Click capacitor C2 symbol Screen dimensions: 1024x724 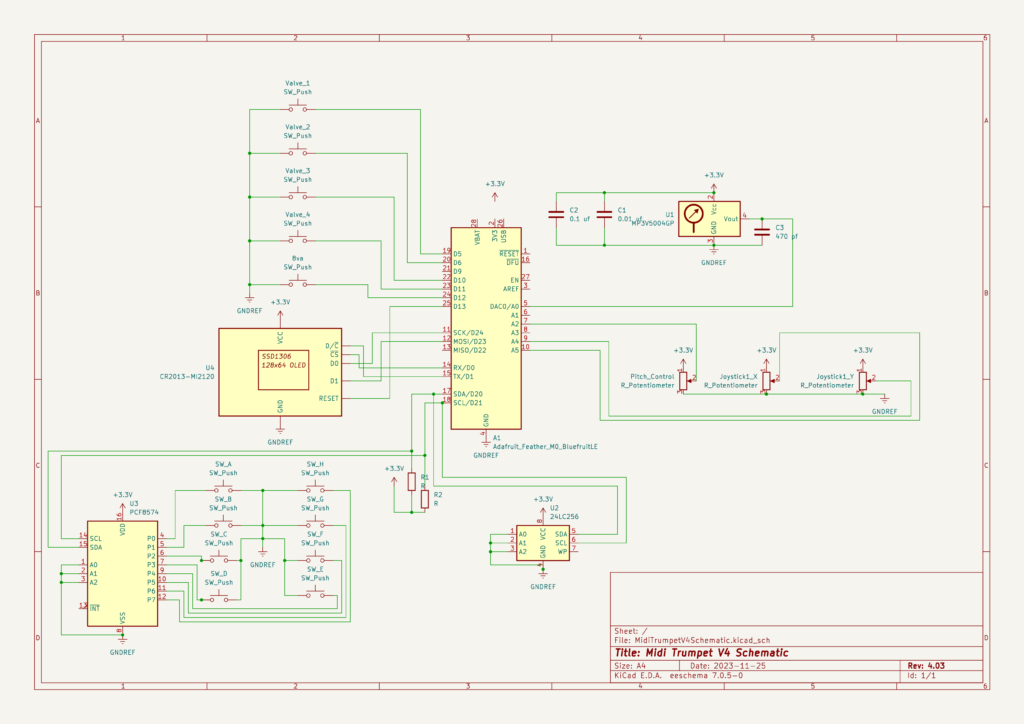[556, 213]
